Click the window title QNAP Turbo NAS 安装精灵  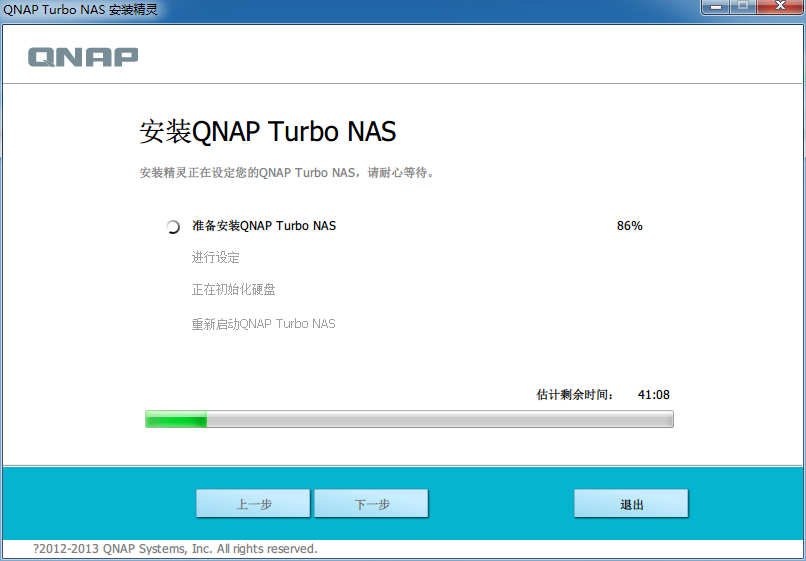[x=81, y=9]
